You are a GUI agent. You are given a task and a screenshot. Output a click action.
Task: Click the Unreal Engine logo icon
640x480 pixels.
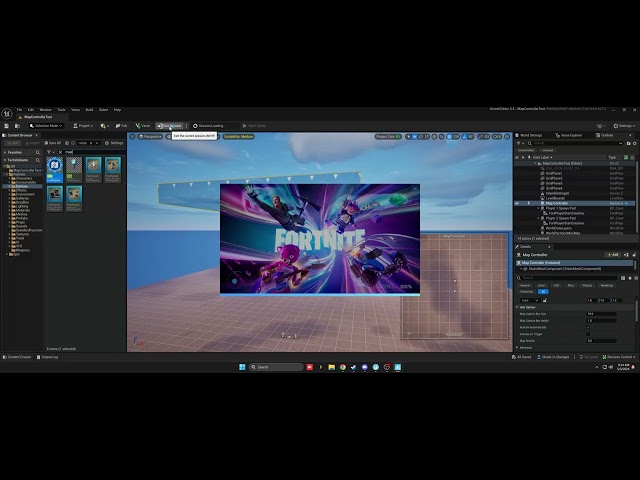(7, 113)
